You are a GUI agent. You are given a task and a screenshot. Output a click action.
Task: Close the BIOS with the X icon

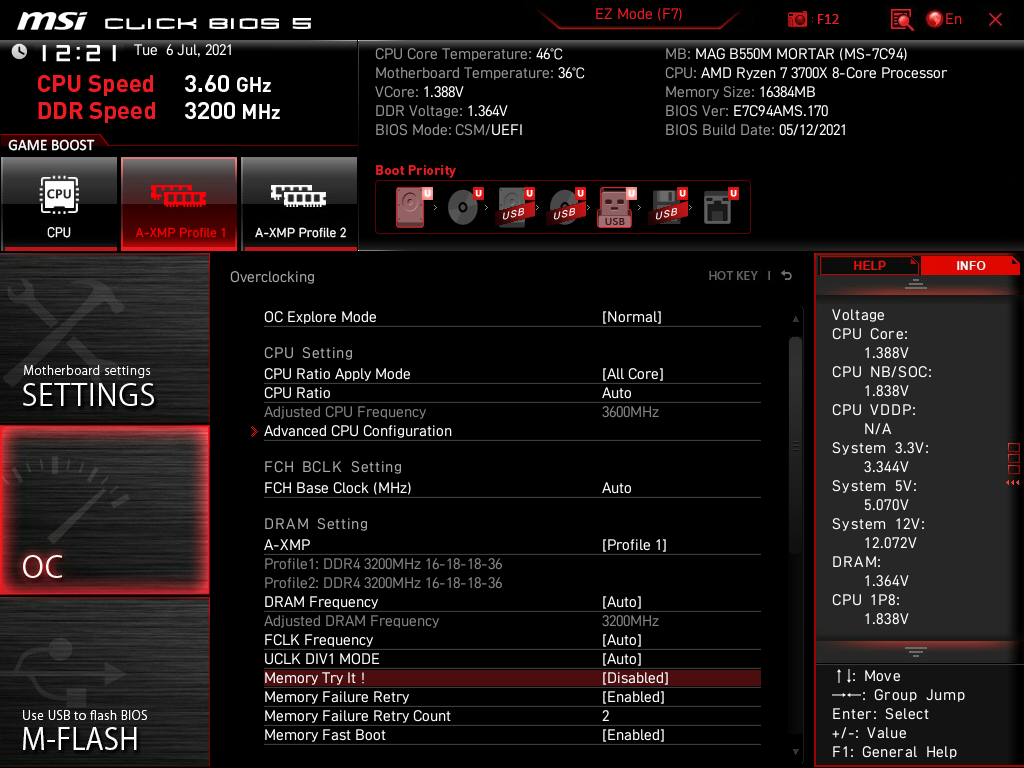995,20
